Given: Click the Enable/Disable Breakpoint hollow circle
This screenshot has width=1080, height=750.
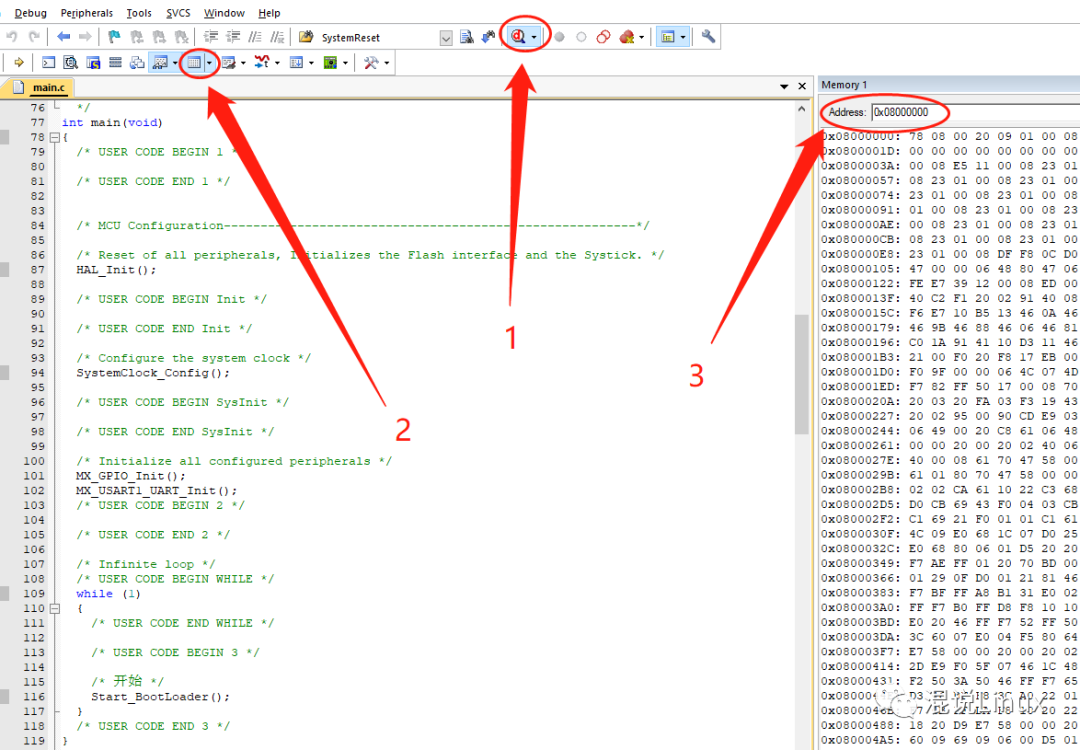Looking at the screenshot, I should click(x=581, y=38).
